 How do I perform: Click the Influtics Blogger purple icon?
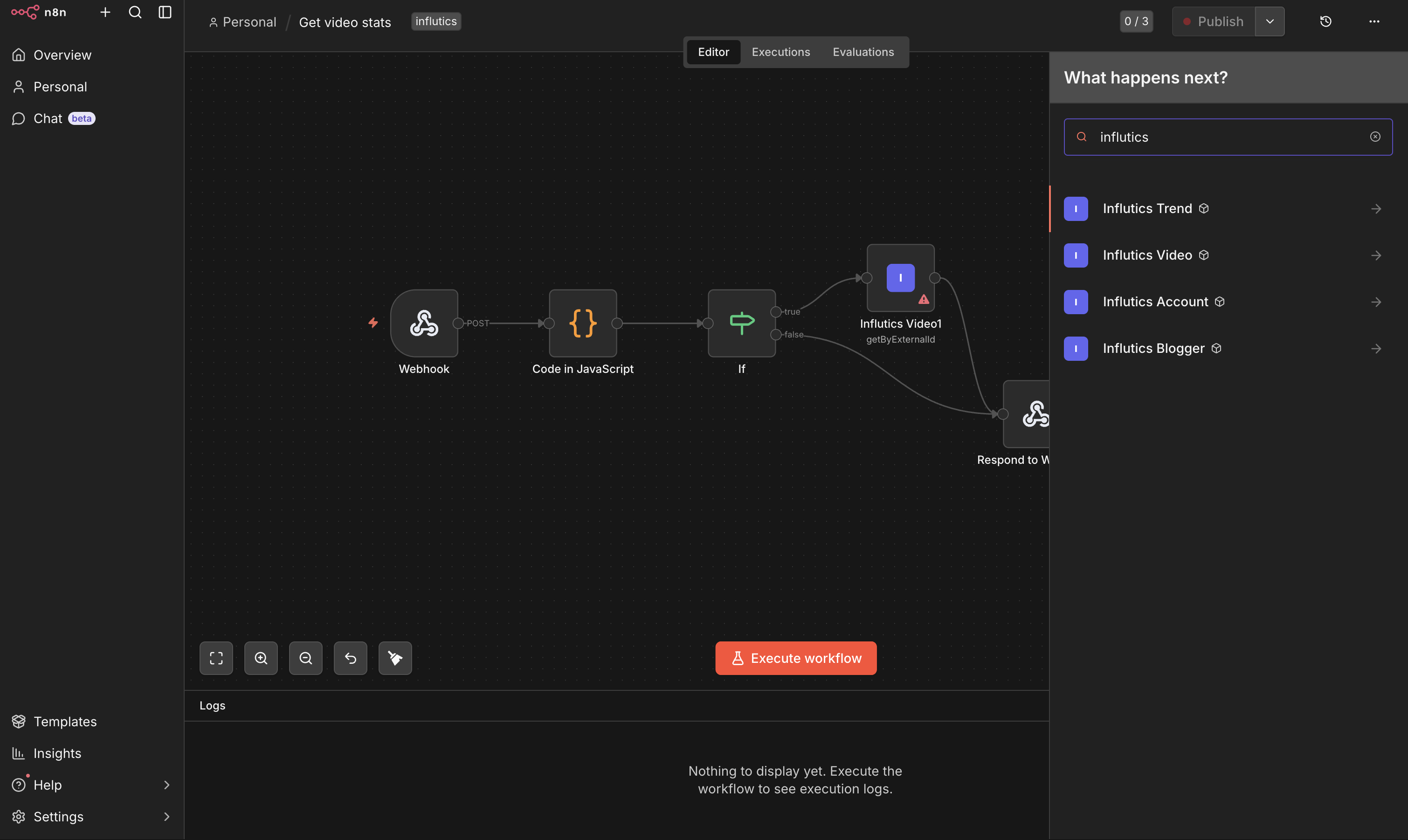[x=1076, y=349]
